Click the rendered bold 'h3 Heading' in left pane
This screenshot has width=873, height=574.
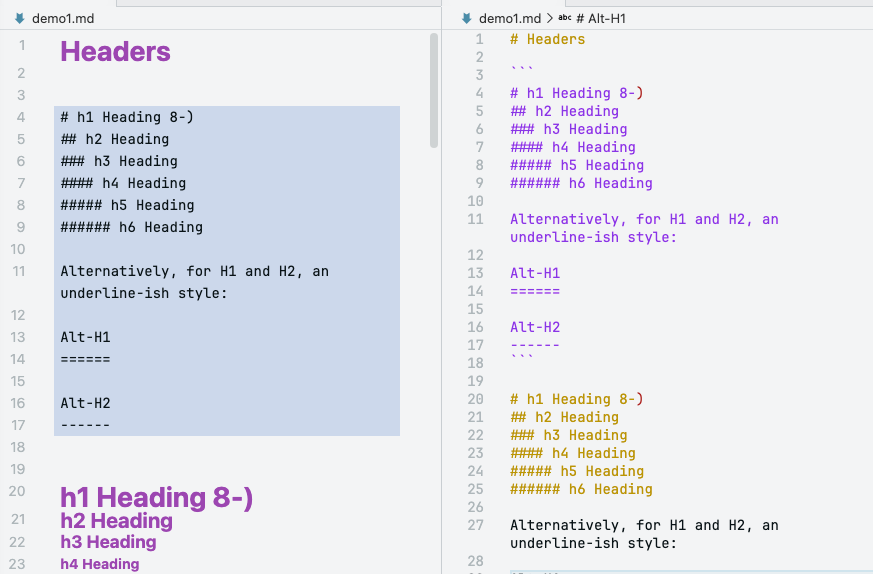coord(108,542)
